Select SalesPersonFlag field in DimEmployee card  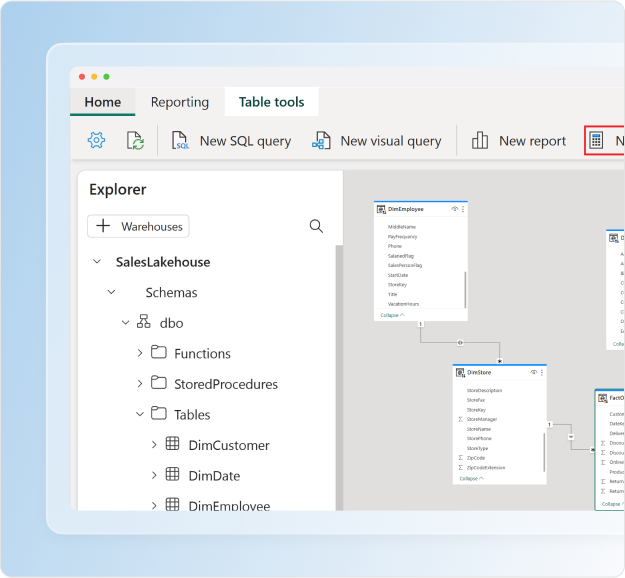tap(405, 265)
